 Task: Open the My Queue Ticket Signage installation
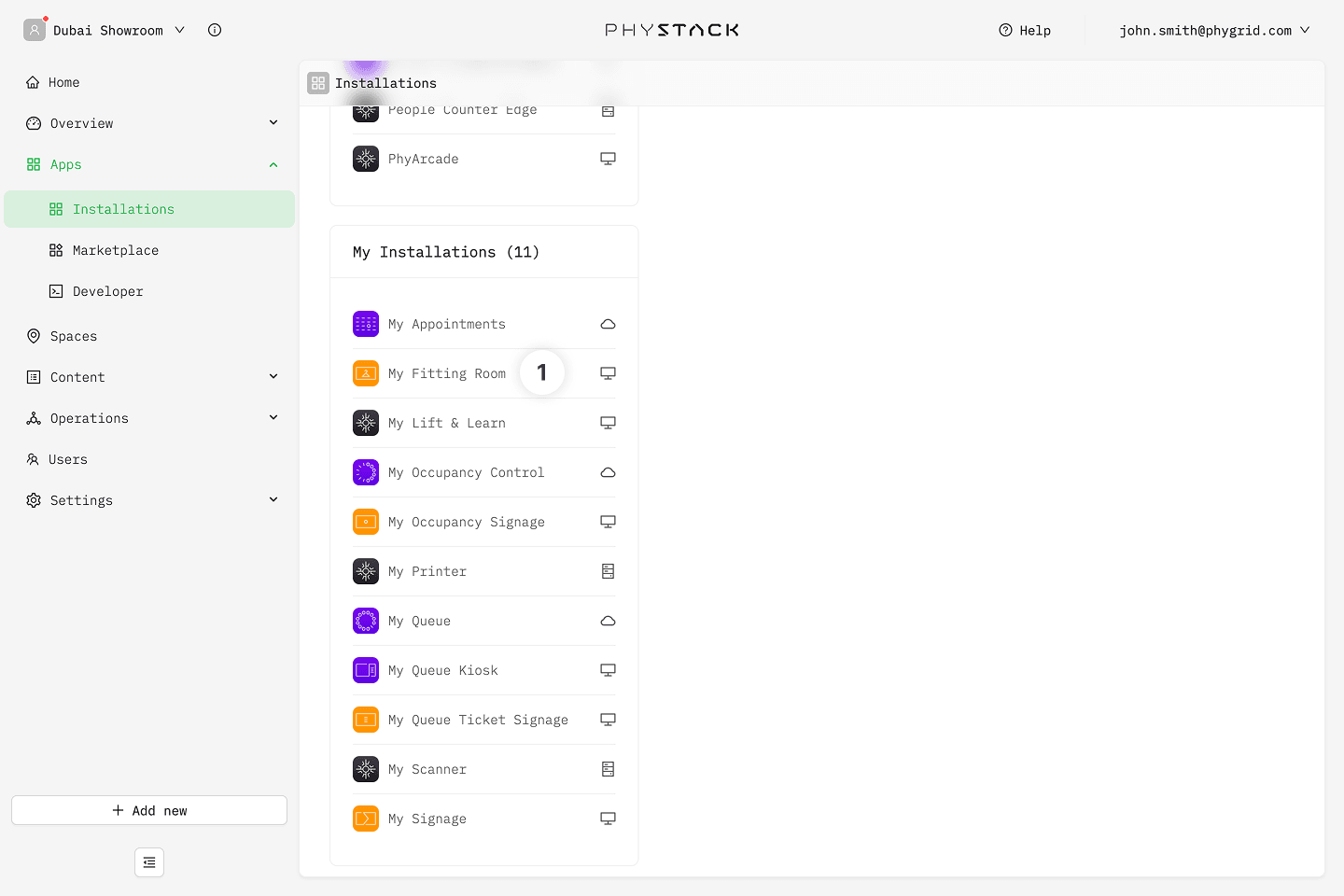pyautogui.click(x=484, y=720)
